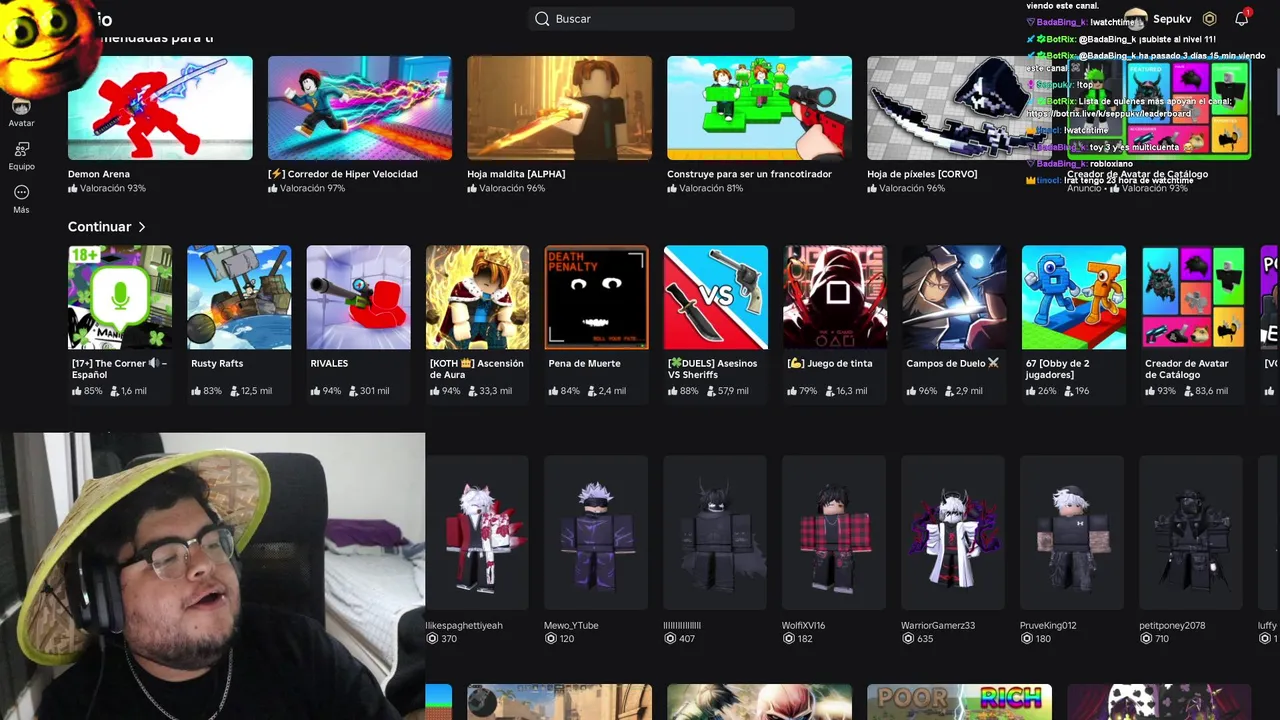Image resolution: width=1280 pixels, height=720 pixels.
Task: Click the Valoración 81% rating text
Action: pyautogui.click(x=710, y=188)
